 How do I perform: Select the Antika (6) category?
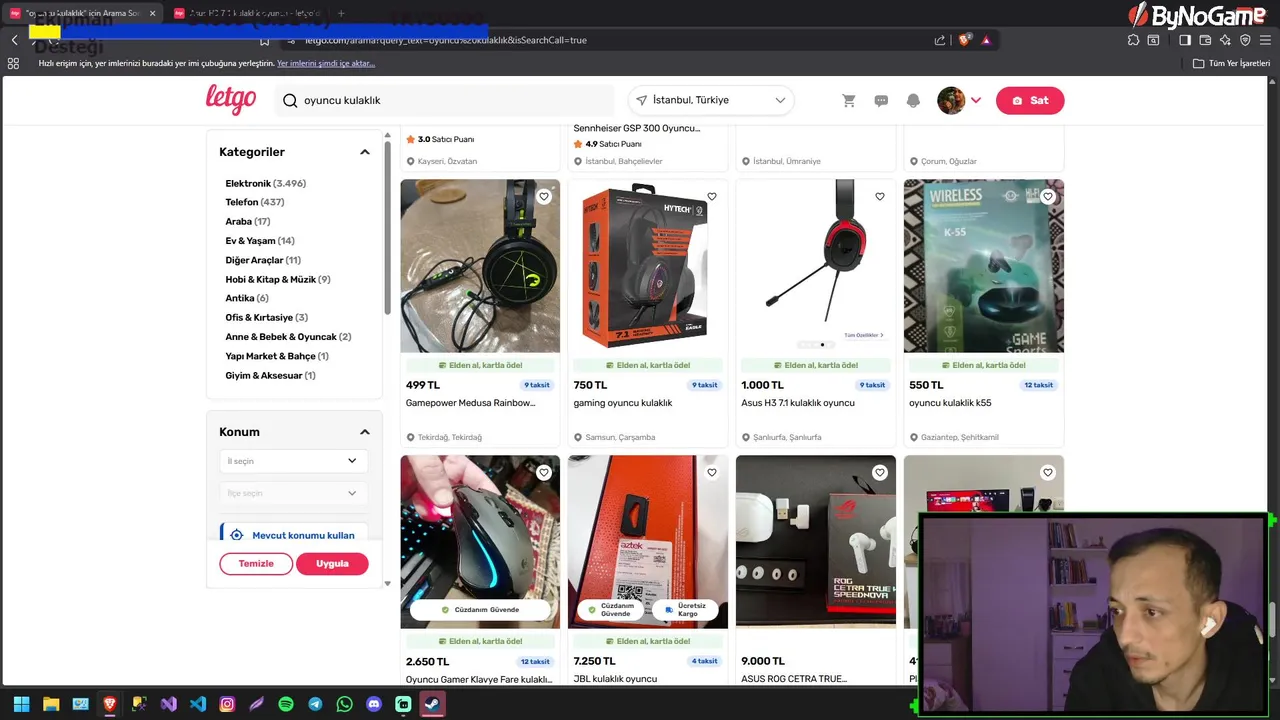click(247, 298)
